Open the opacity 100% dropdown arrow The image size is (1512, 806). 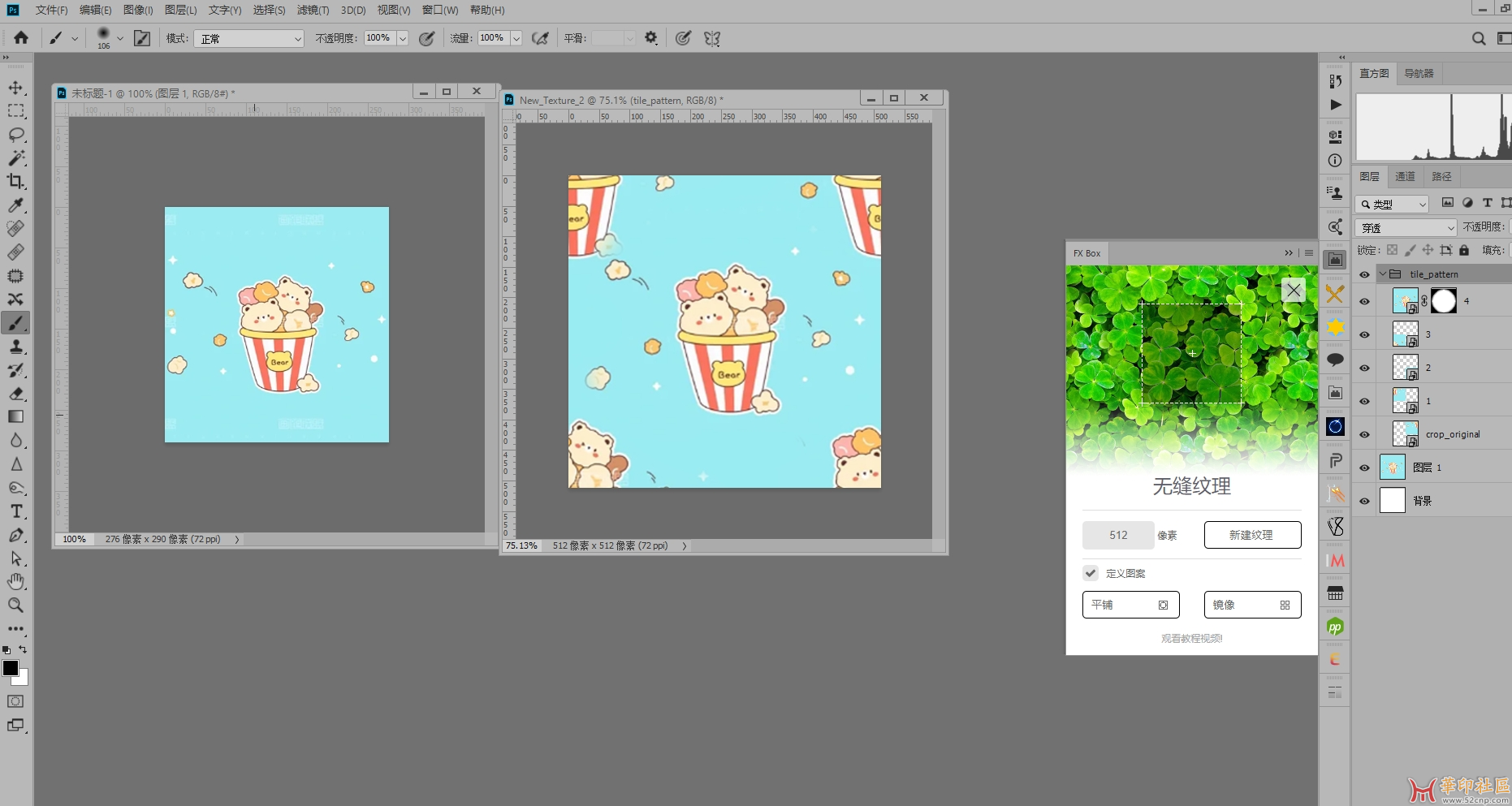tap(402, 38)
